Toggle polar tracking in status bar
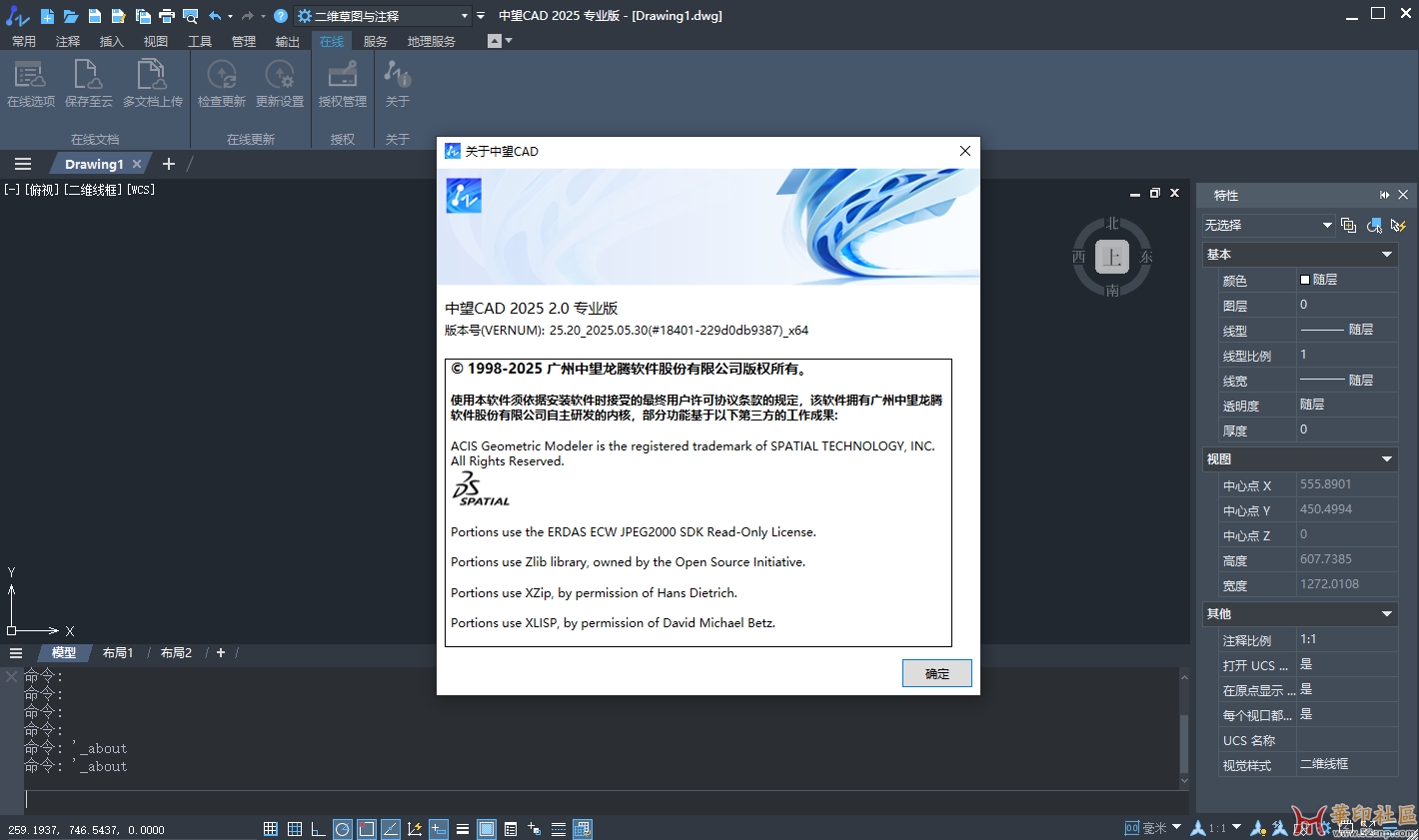Image resolution: width=1419 pixels, height=840 pixels. coord(343,829)
